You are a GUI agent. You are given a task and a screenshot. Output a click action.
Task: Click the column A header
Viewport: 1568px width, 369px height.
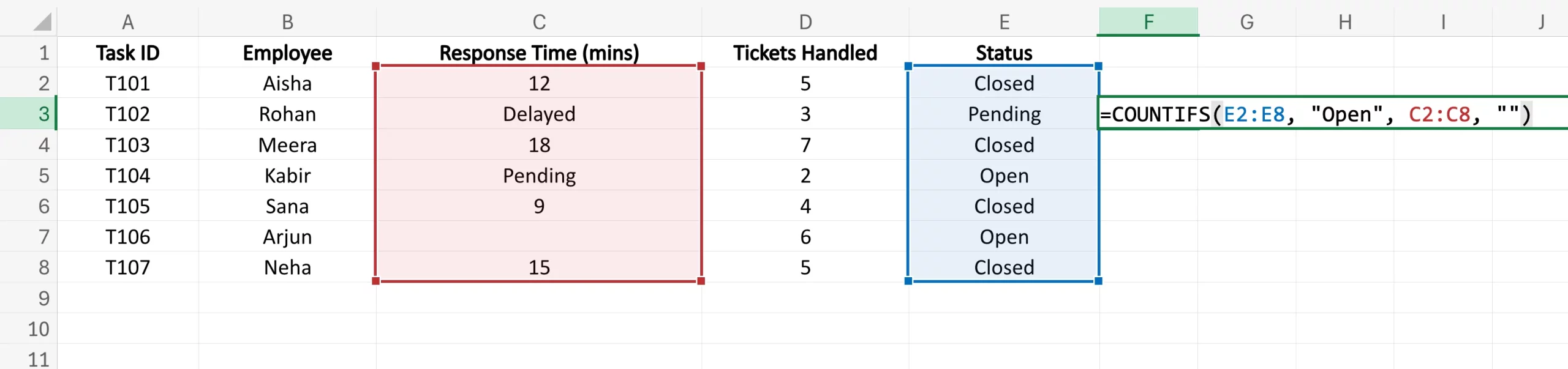(x=127, y=22)
